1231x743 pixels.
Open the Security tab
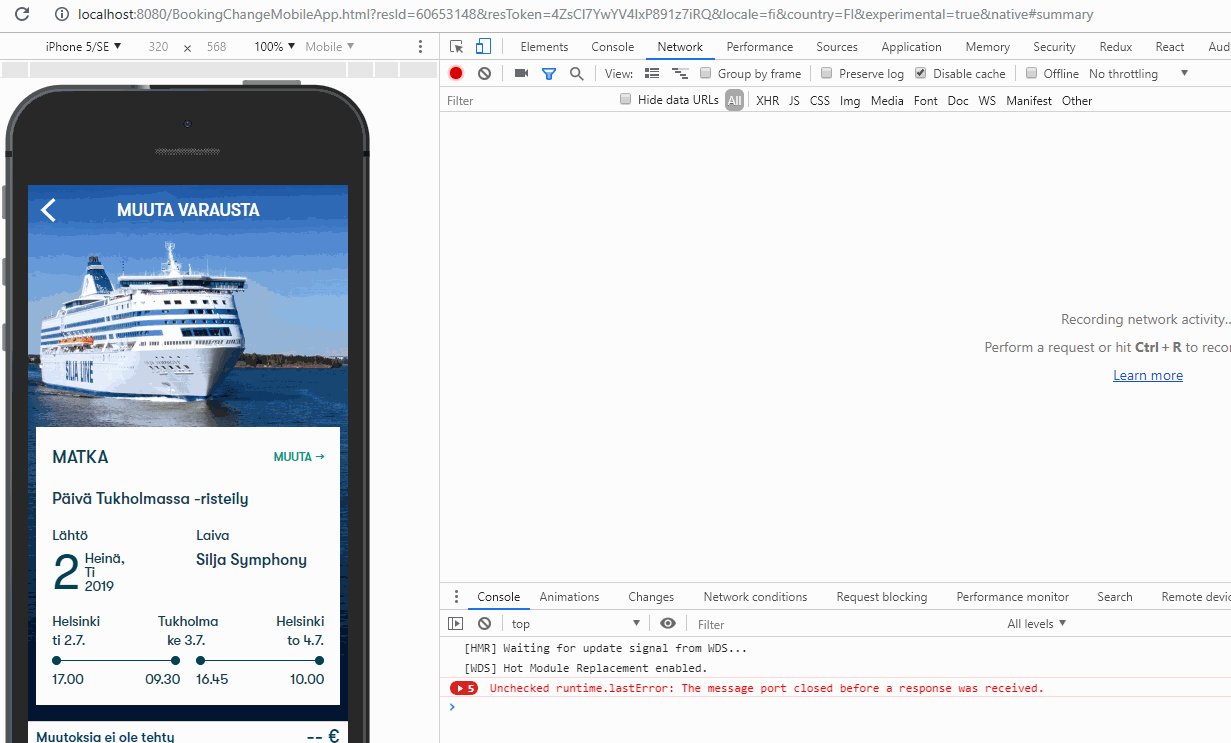pos(1054,47)
